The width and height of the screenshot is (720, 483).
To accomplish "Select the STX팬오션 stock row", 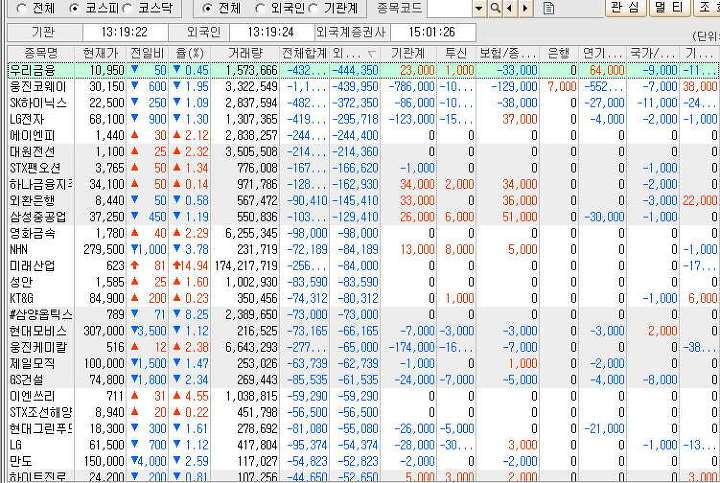I will click(x=363, y=168).
